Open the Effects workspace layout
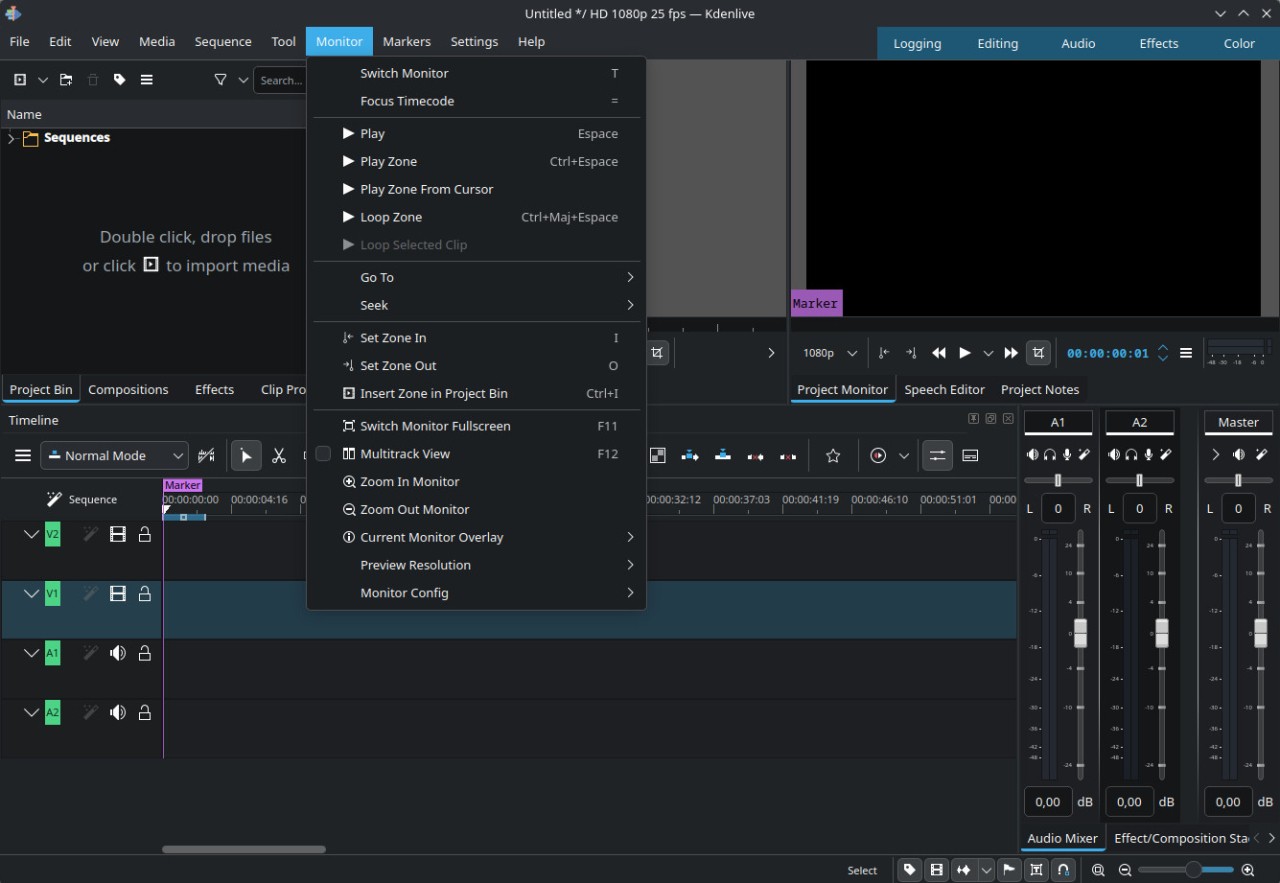The width and height of the screenshot is (1280, 883). (x=1158, y=44)
